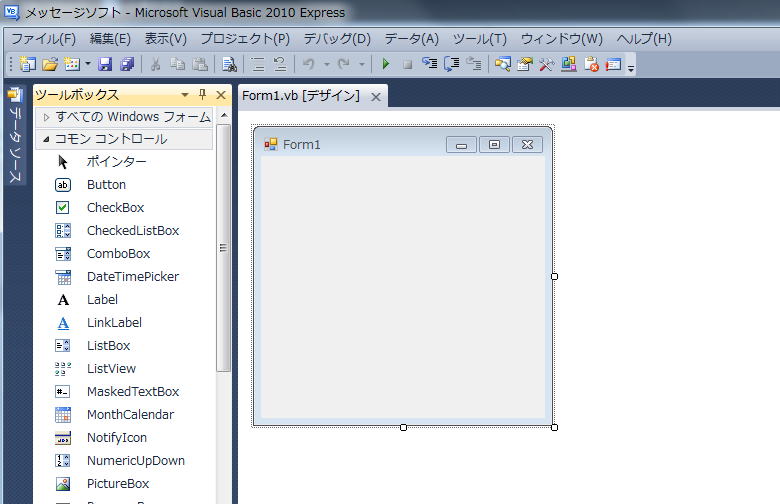This screenshot has height=504, width=780.
Task: Click the Immediate Window toolbar icon
Action: point(613,64)
